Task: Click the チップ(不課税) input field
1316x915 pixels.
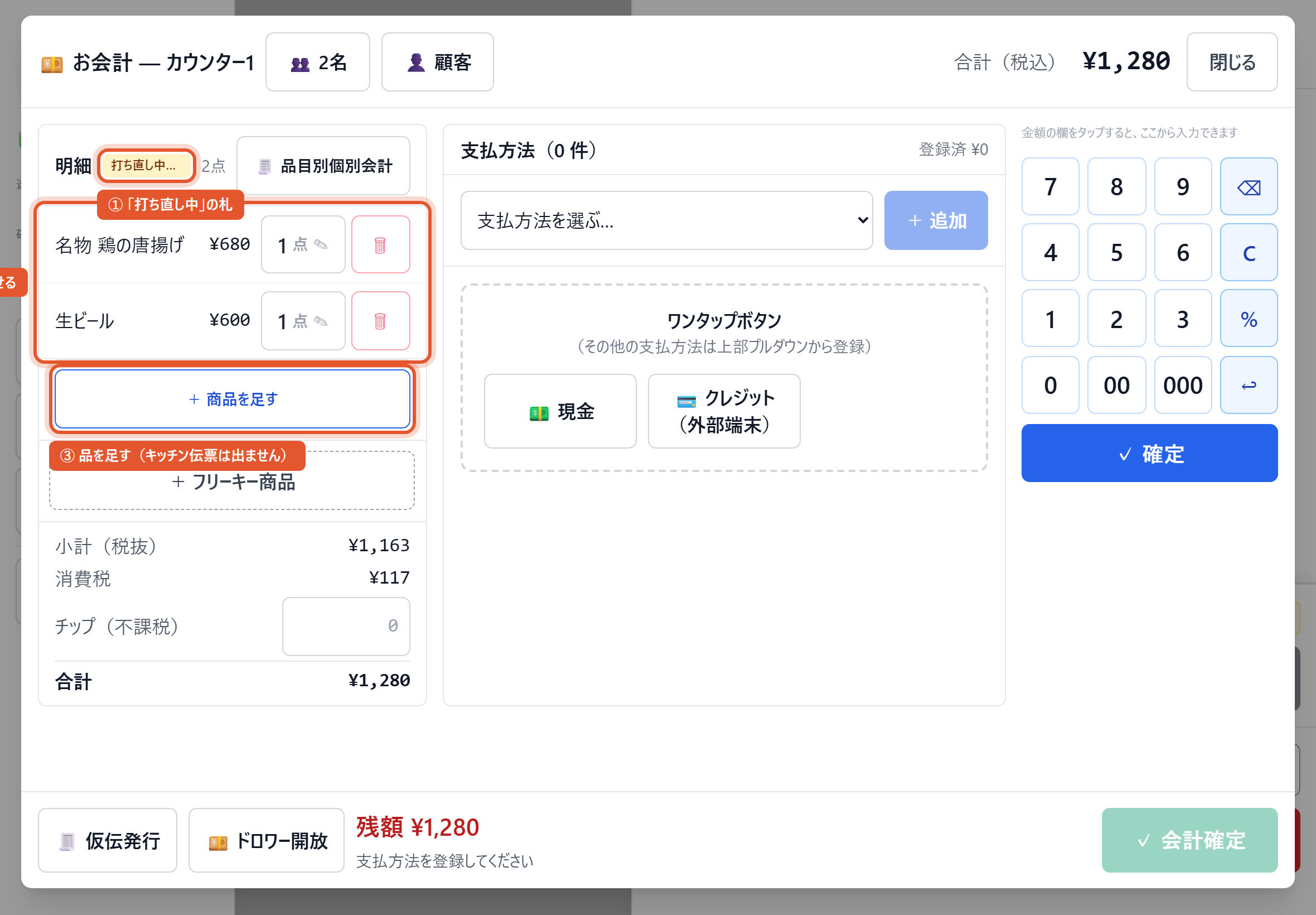Action: coord(346,627)
